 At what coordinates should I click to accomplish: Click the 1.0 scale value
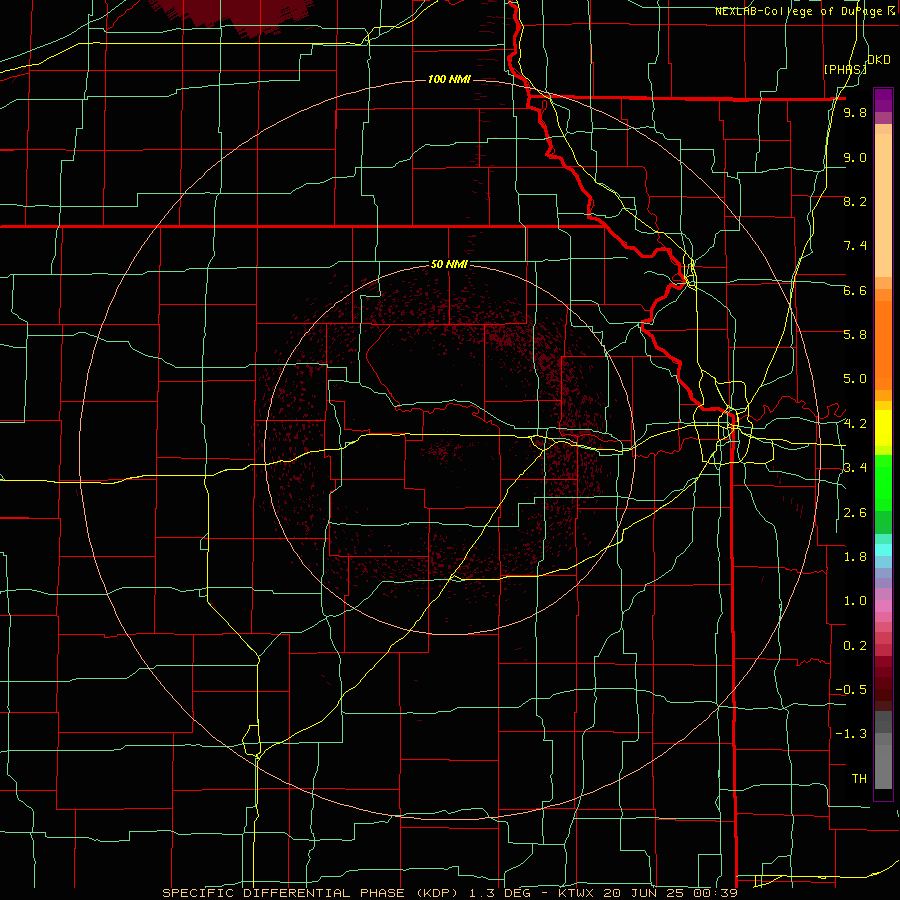pyautogui.click(x=855, y=601)
